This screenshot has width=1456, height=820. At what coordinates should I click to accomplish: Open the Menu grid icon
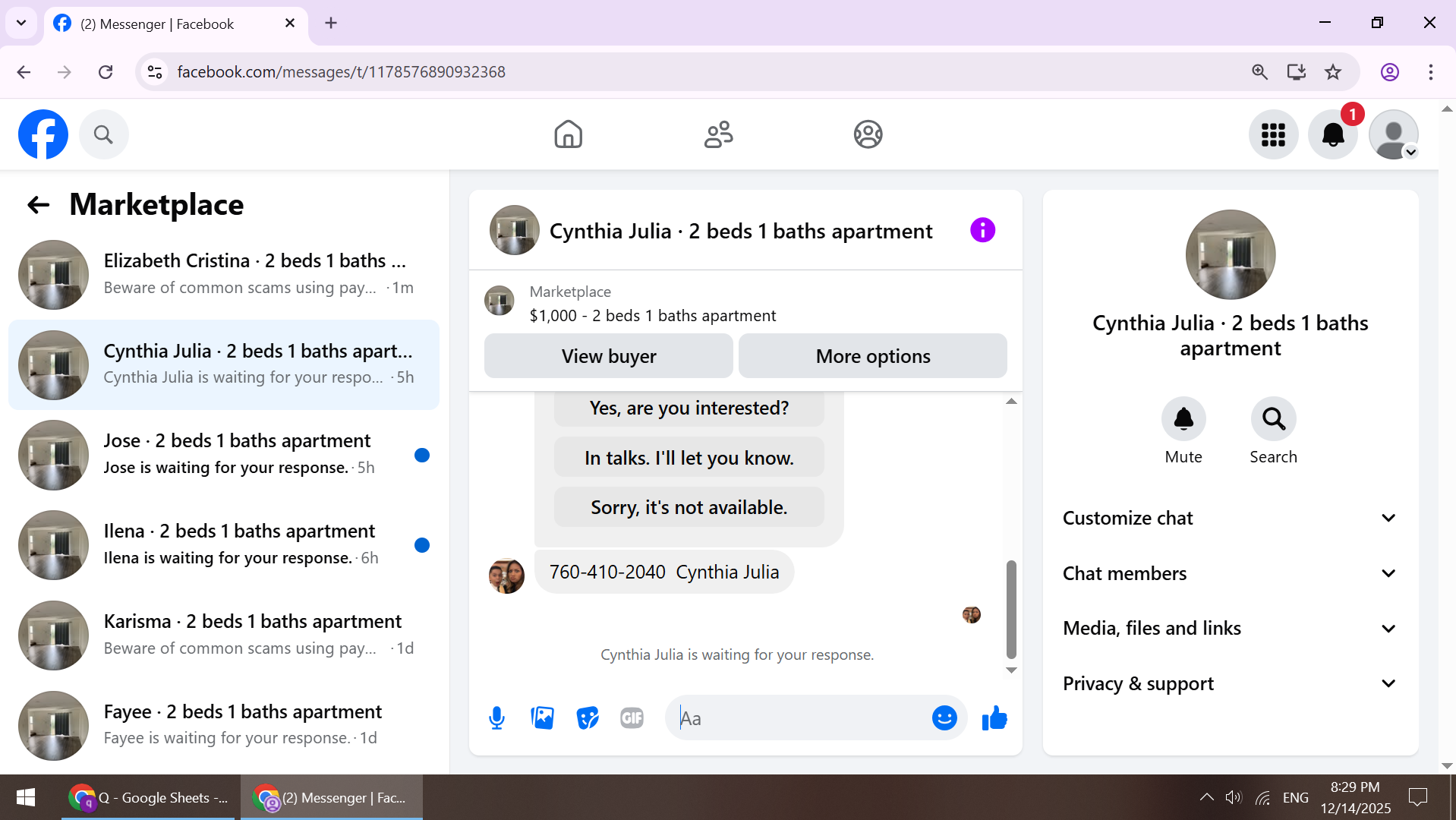tap(1273, 134)
